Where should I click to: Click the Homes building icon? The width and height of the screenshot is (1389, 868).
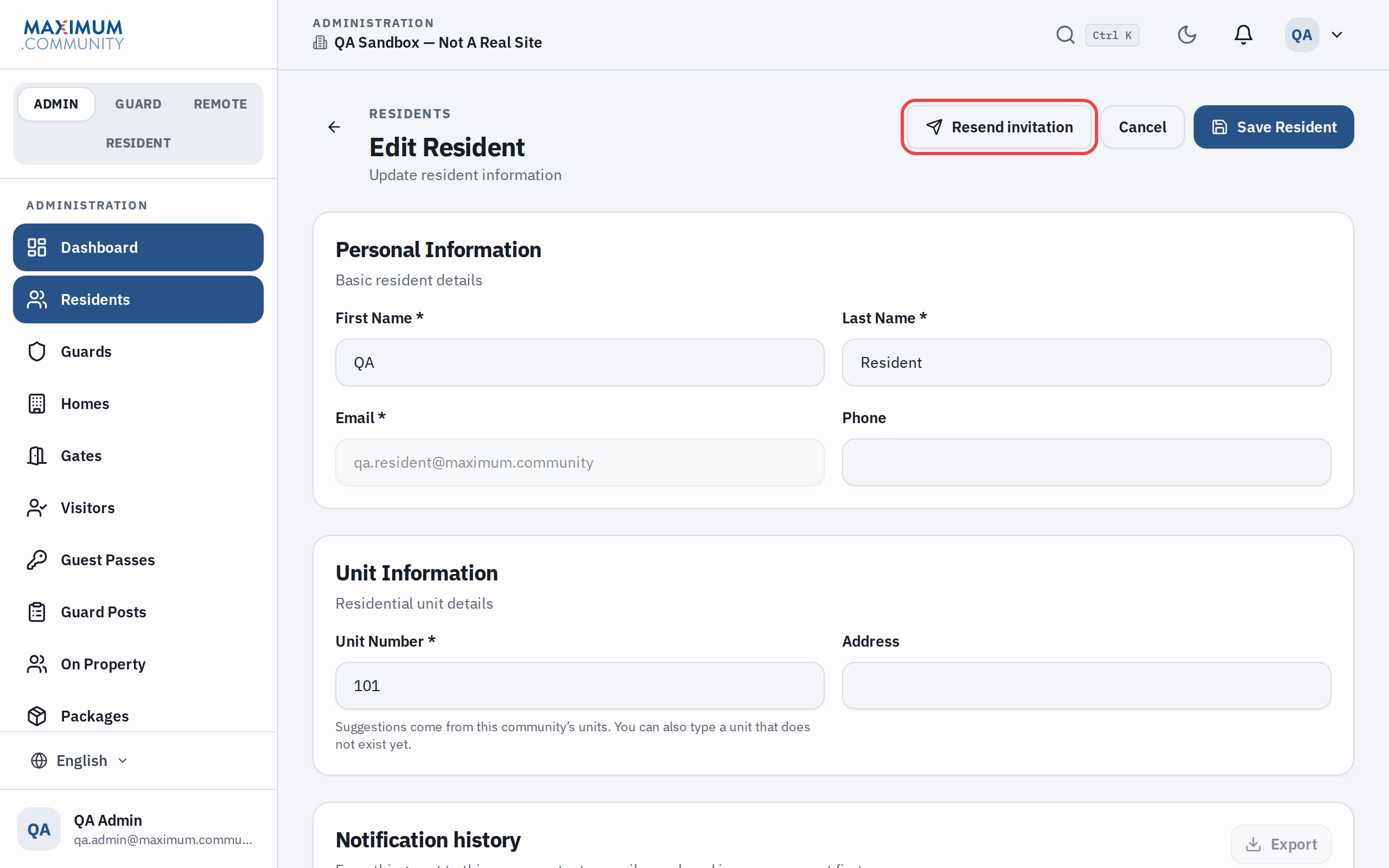[x=37, y=404]
